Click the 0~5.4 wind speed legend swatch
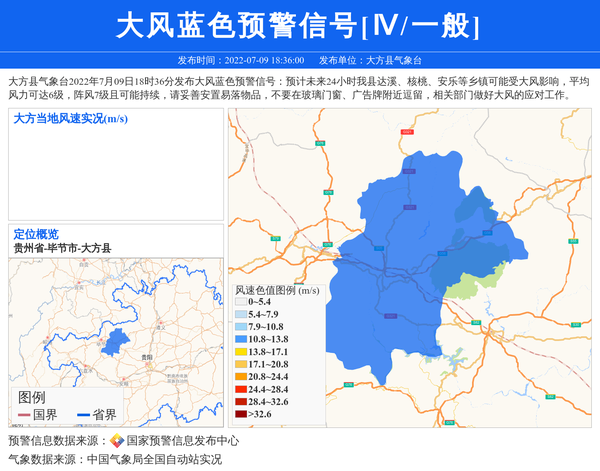Image resolution: width=600 pixels, height=471 pixels. click(x=241, y=301)
